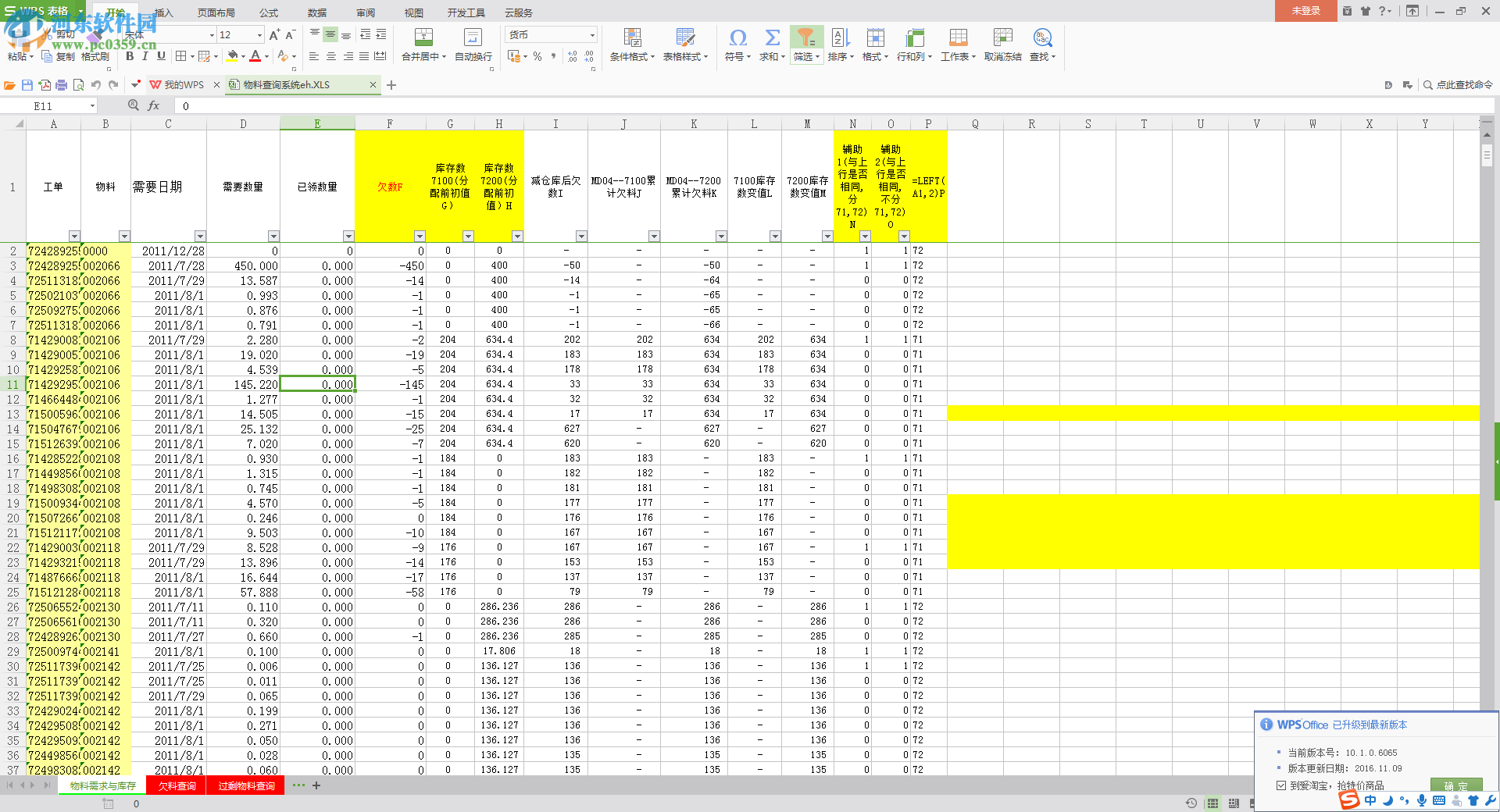This screenshot has height=812, width=1500.
Task: Open 条件格式 conditional formatting
Action: point(632,37)
